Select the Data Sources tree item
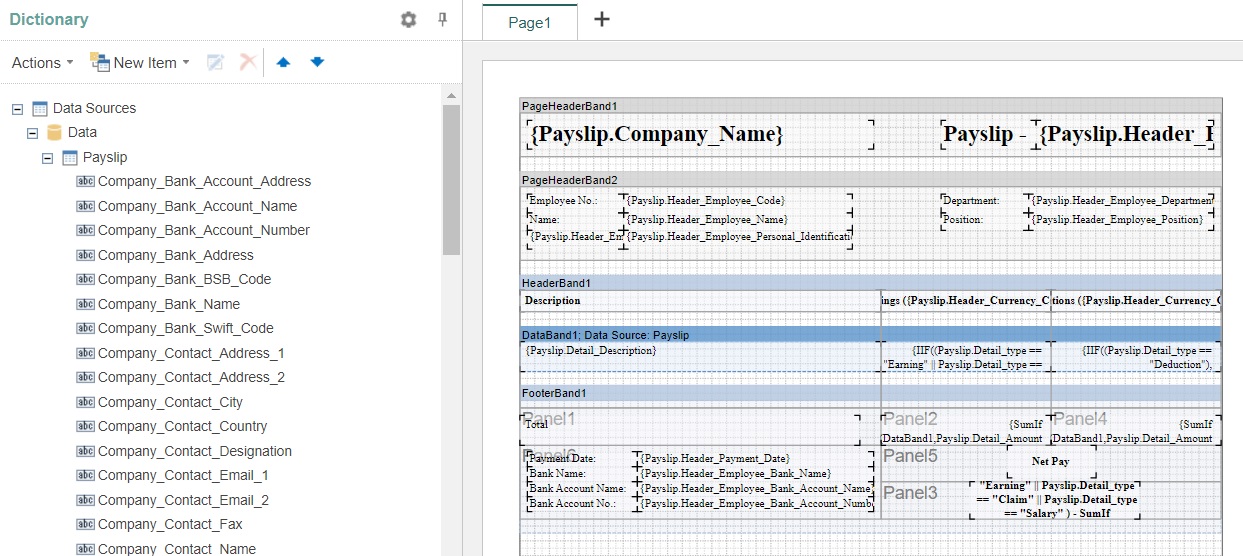Screen dimensions: 1243x556 pos(94,108)
